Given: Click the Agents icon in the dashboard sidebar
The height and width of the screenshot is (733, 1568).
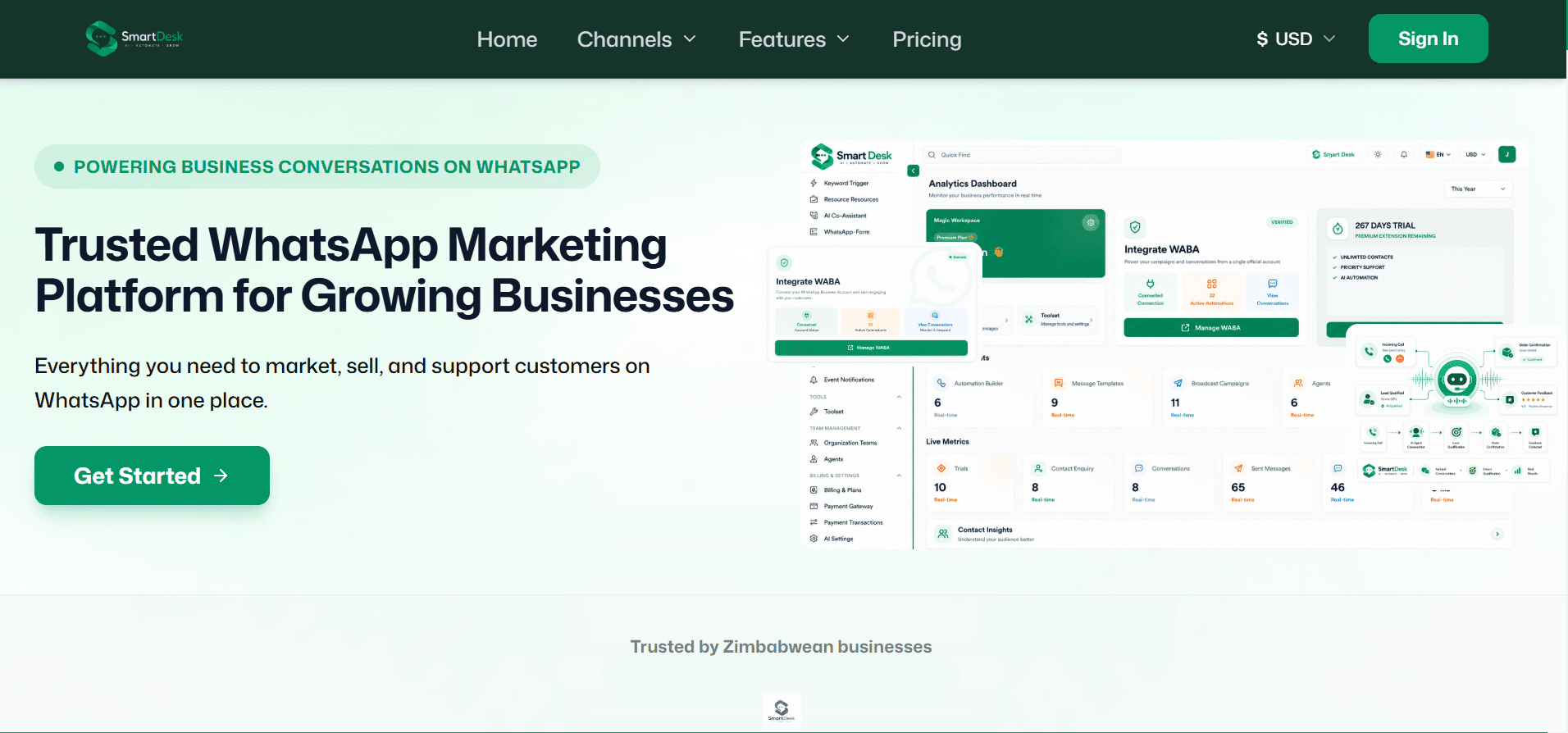Looking at the screenshot, I should (x=814, y=459).
